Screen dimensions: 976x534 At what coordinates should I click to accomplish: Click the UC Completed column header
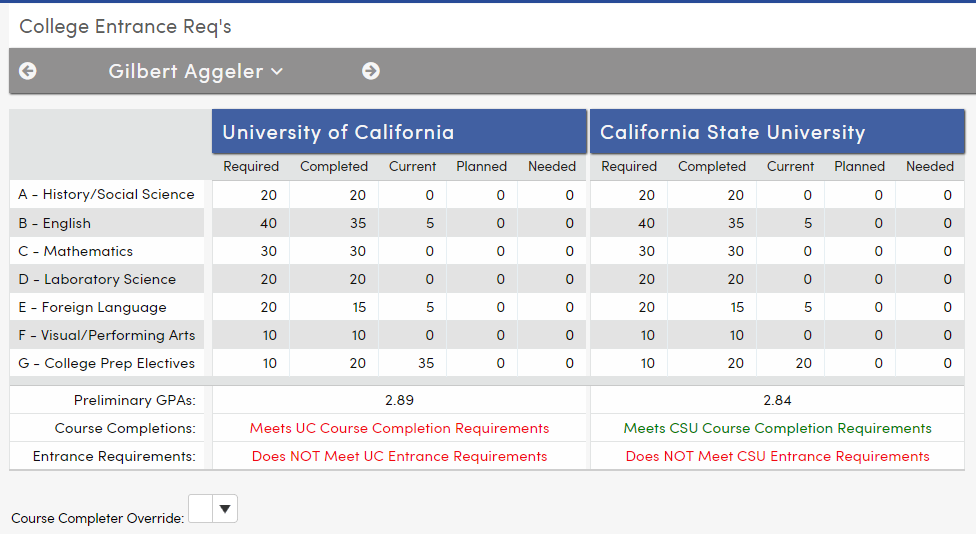[x=334, y=167]
